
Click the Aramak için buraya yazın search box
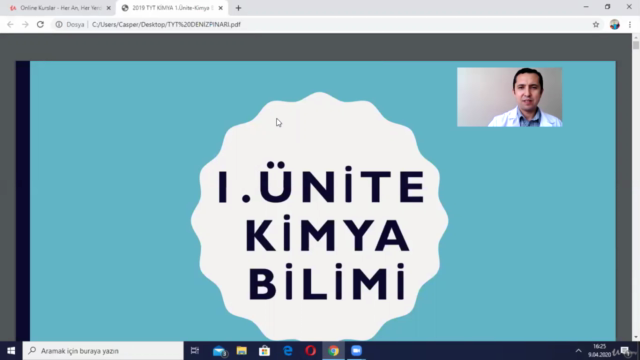tap(103, 351)
